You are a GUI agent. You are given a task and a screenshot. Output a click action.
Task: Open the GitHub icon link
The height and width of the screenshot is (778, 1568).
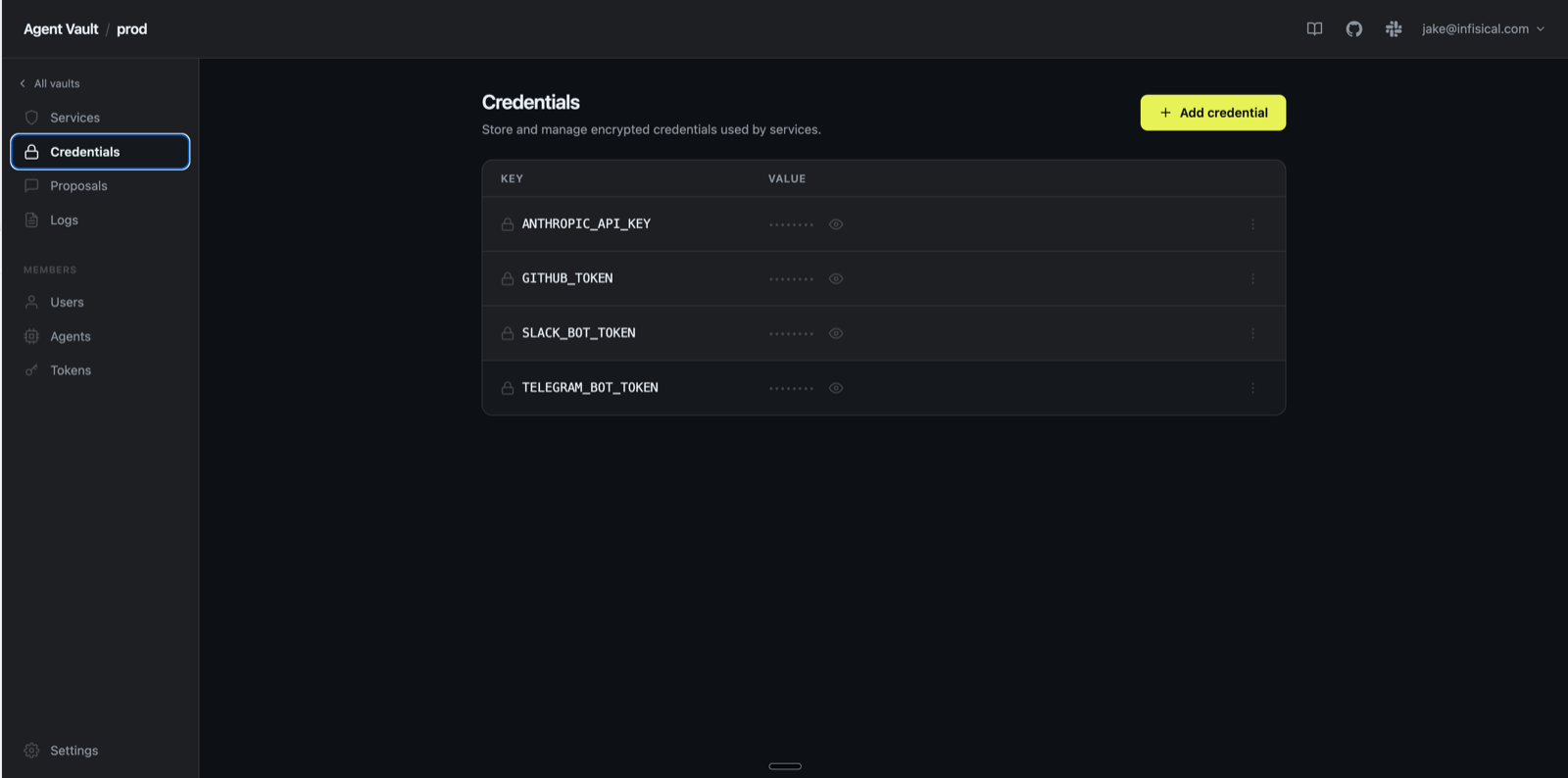(1353, 29)
